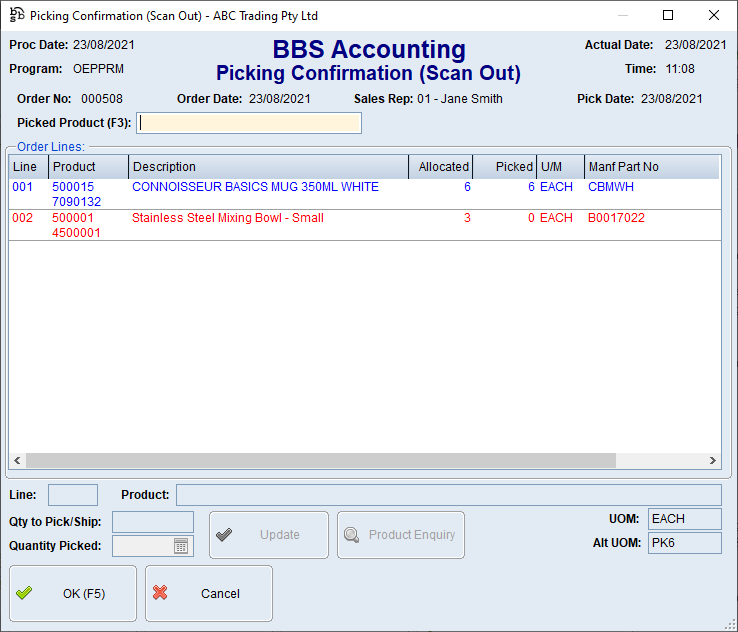
Task: Open Product Enquiry
Action: click(401, 535)
